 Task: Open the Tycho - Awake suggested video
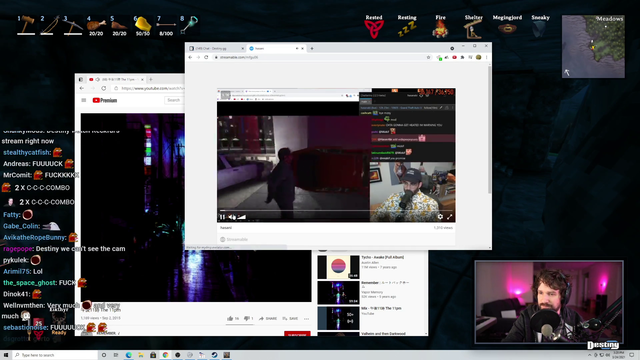click(x=338, y=267)
